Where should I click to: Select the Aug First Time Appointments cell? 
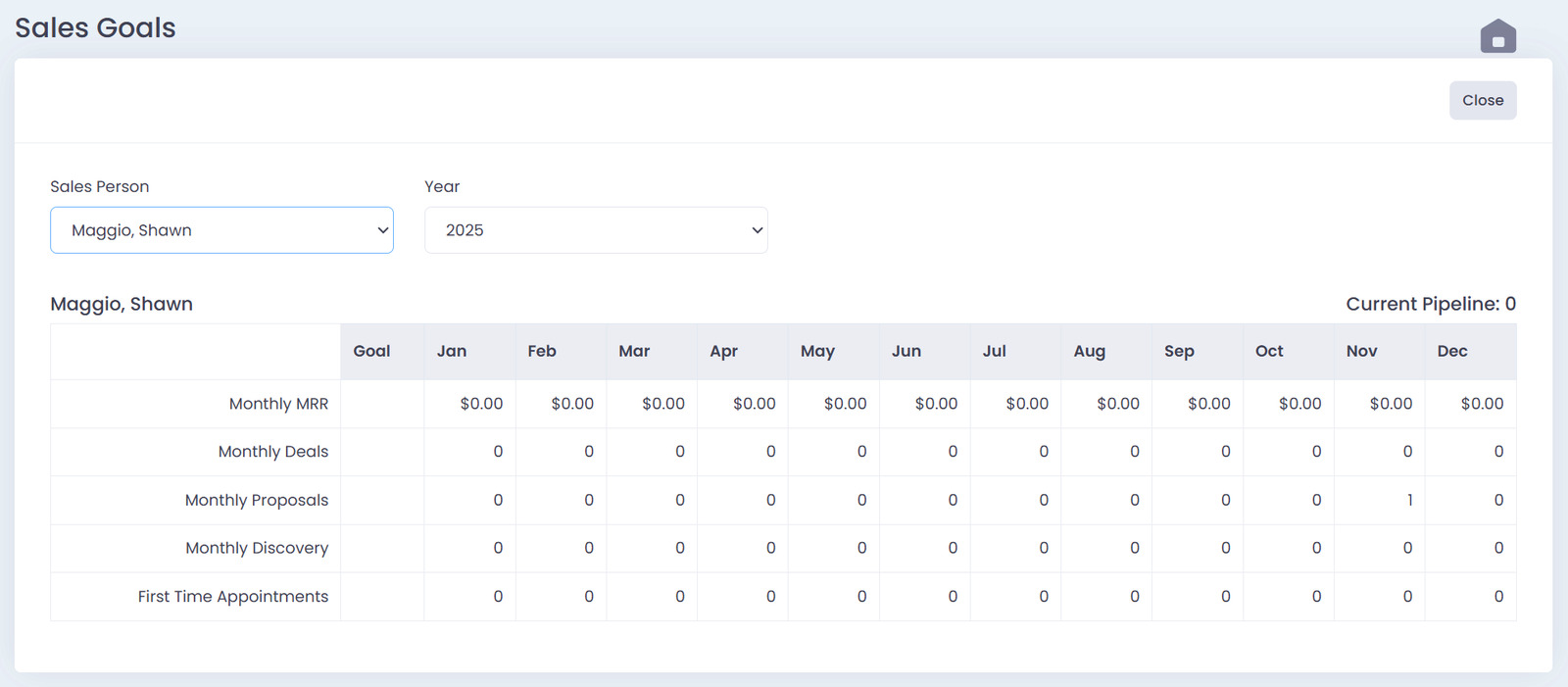pos(1106,597)
